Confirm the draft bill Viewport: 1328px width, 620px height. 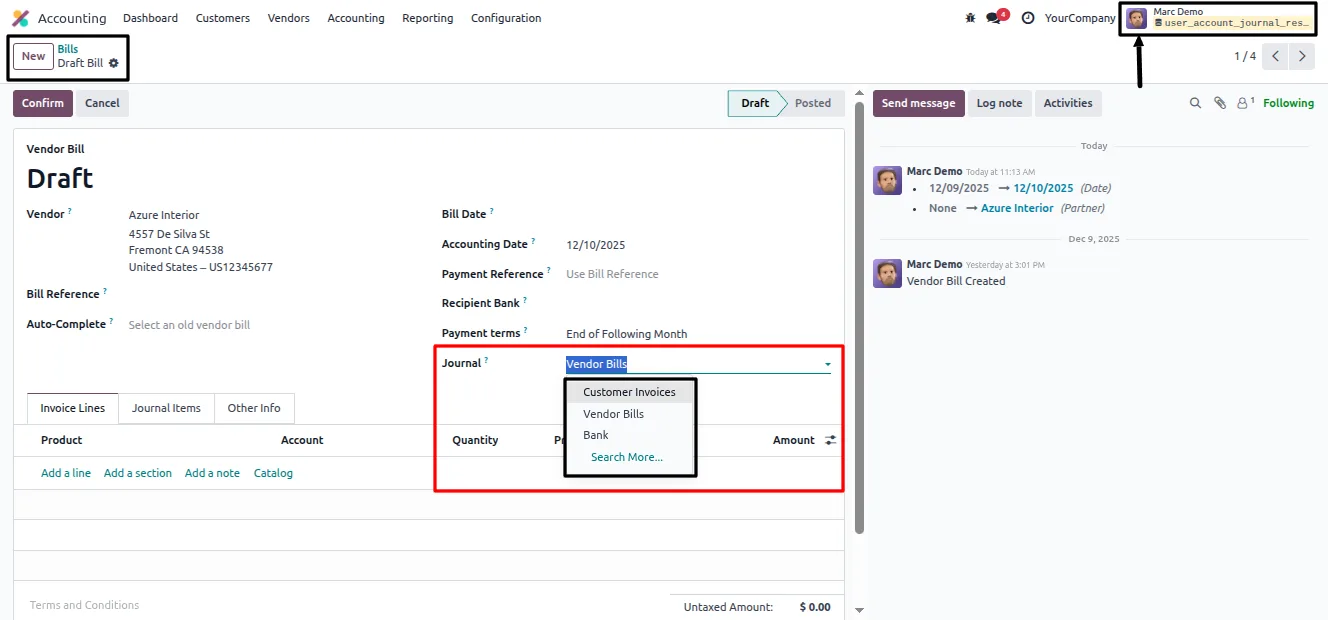(x=43, y=103)
